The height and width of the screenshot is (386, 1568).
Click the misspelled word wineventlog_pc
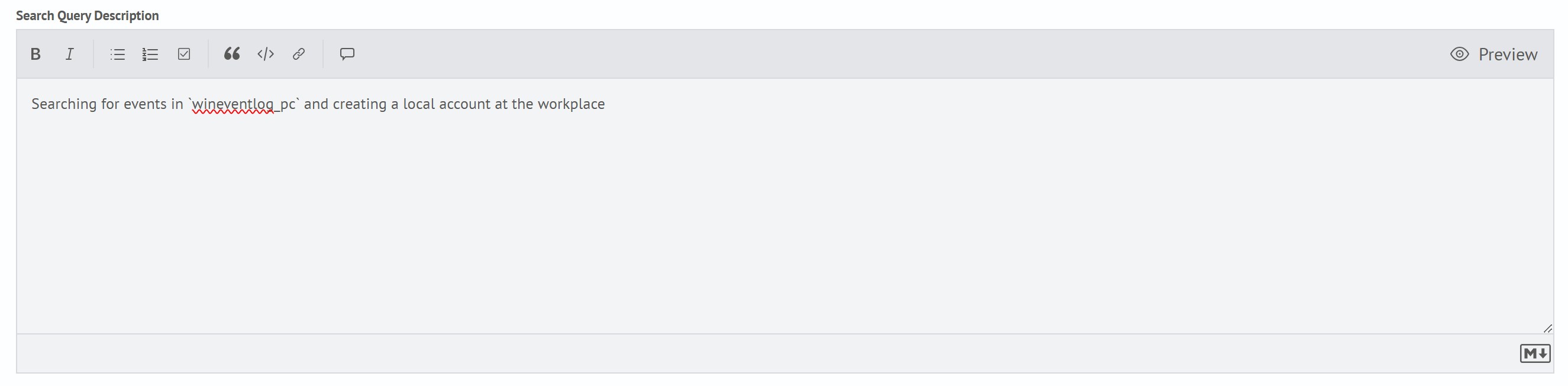pos(244,104)
